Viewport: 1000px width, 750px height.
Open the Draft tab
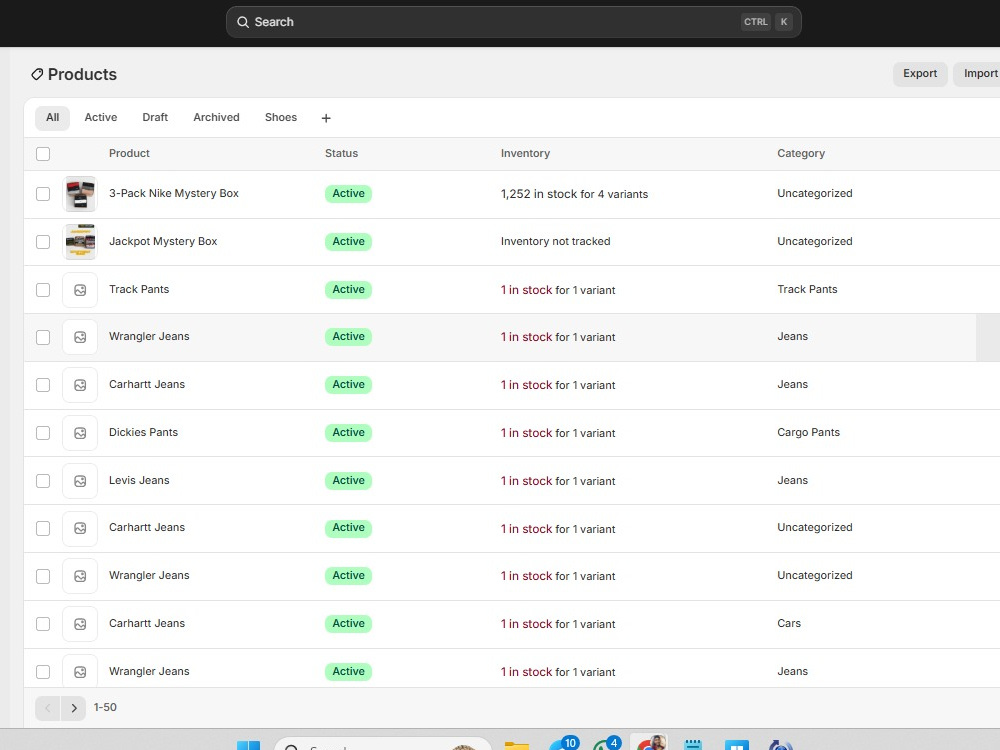point(155,117)
